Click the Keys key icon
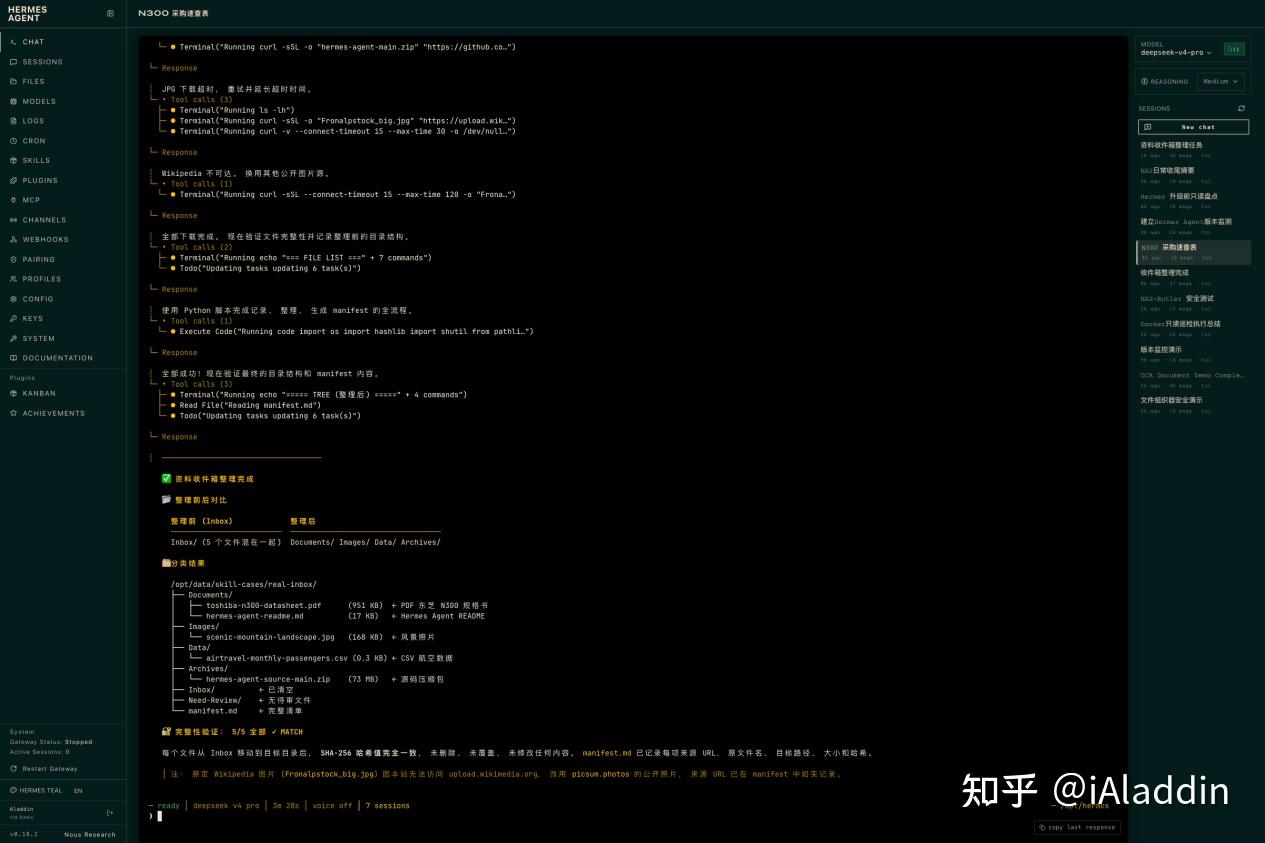Screen dimensions: 1265x843 coord(13,318)
